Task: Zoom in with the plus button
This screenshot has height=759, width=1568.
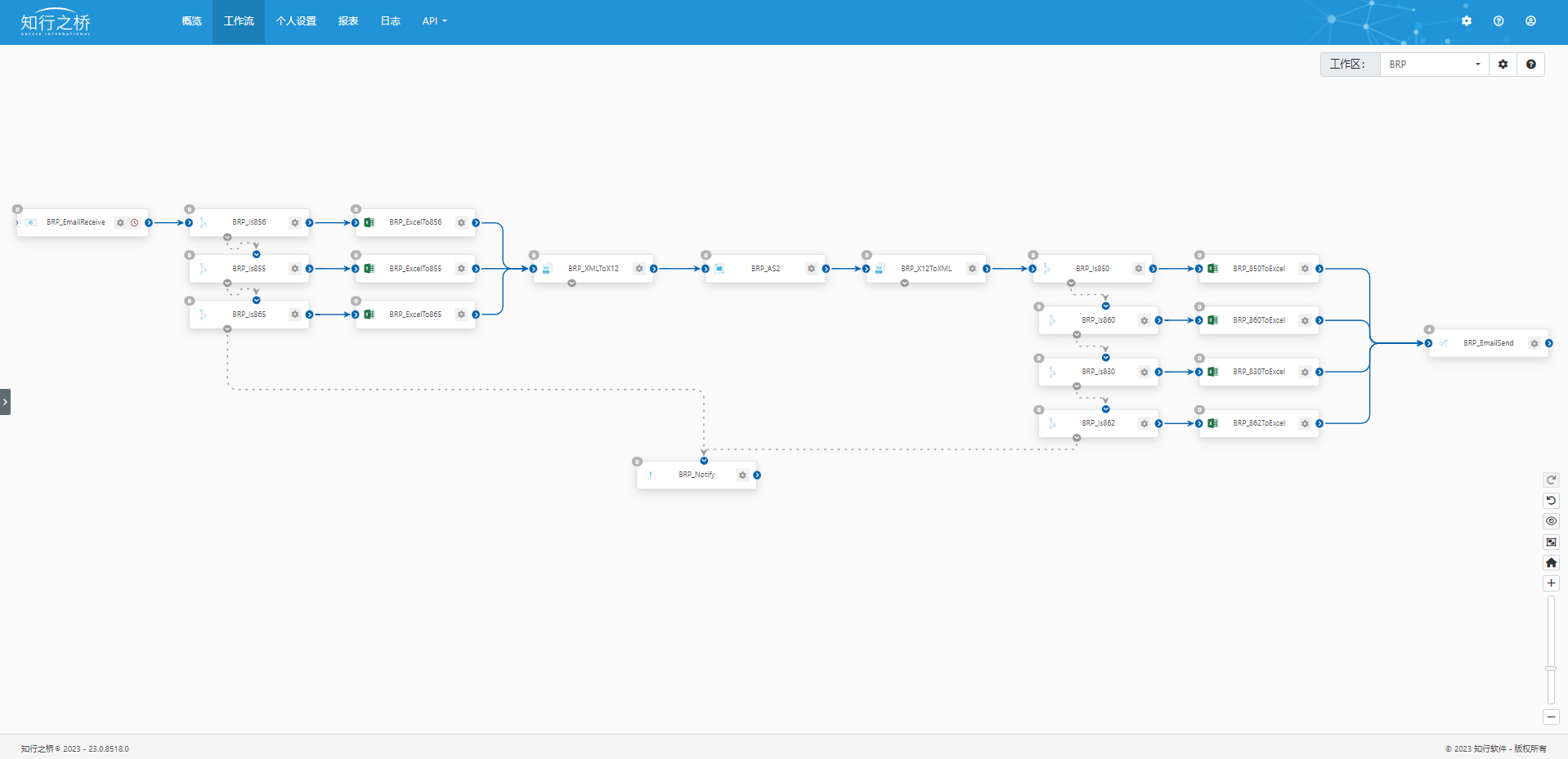Action: tap(1551, 583)
